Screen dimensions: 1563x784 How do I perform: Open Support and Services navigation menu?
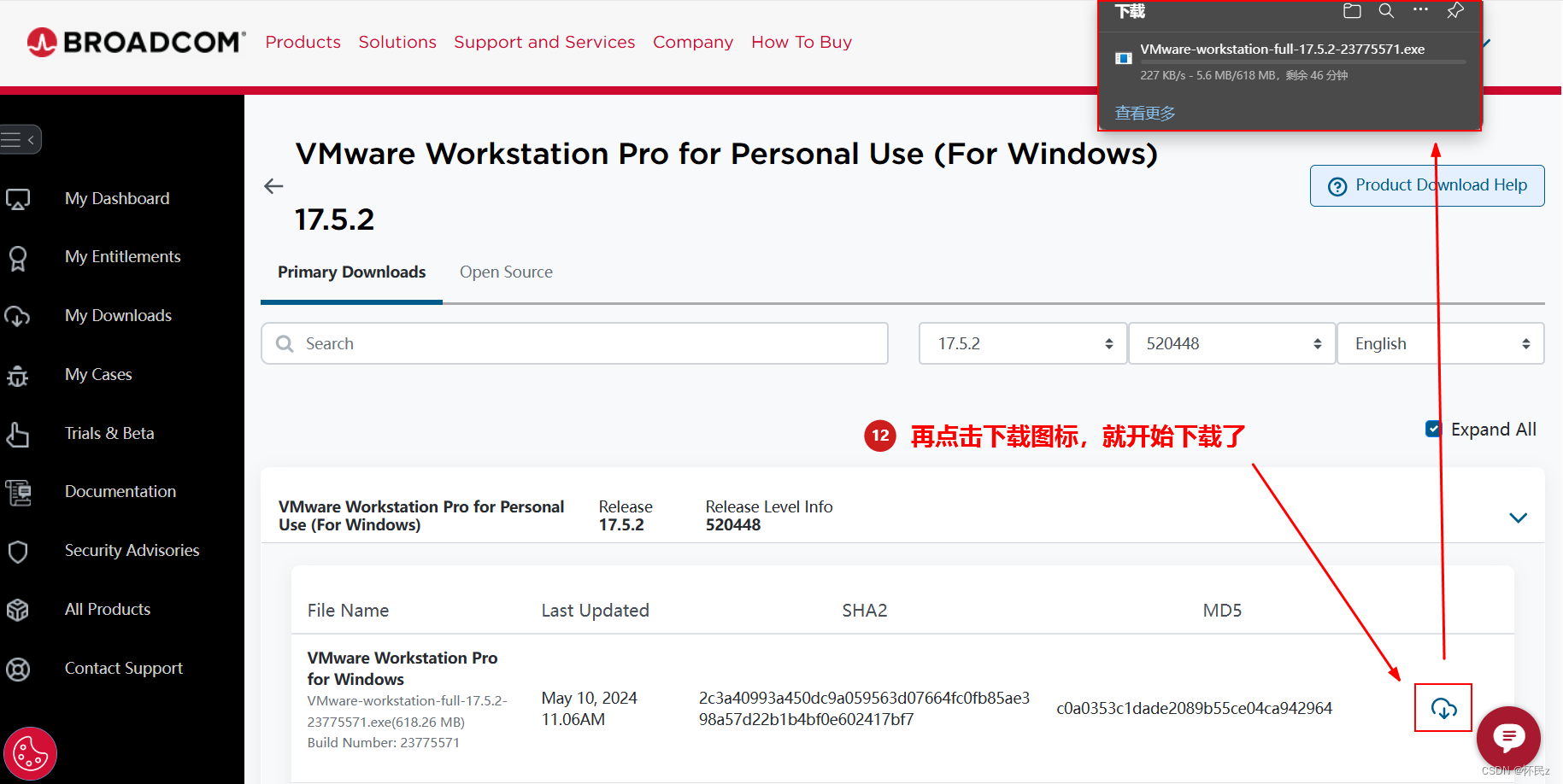544,42
